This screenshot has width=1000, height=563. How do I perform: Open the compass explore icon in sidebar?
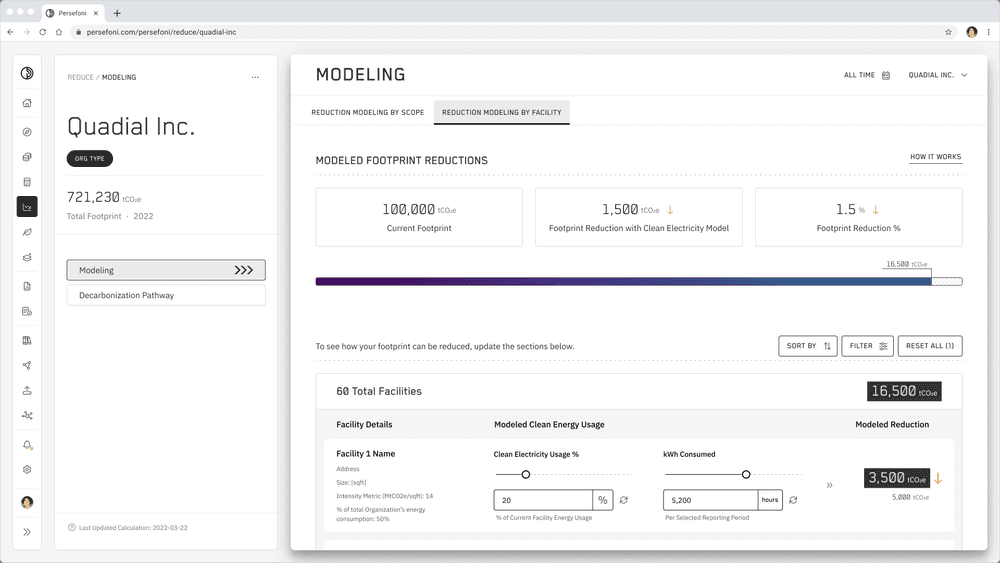[27, 132]
